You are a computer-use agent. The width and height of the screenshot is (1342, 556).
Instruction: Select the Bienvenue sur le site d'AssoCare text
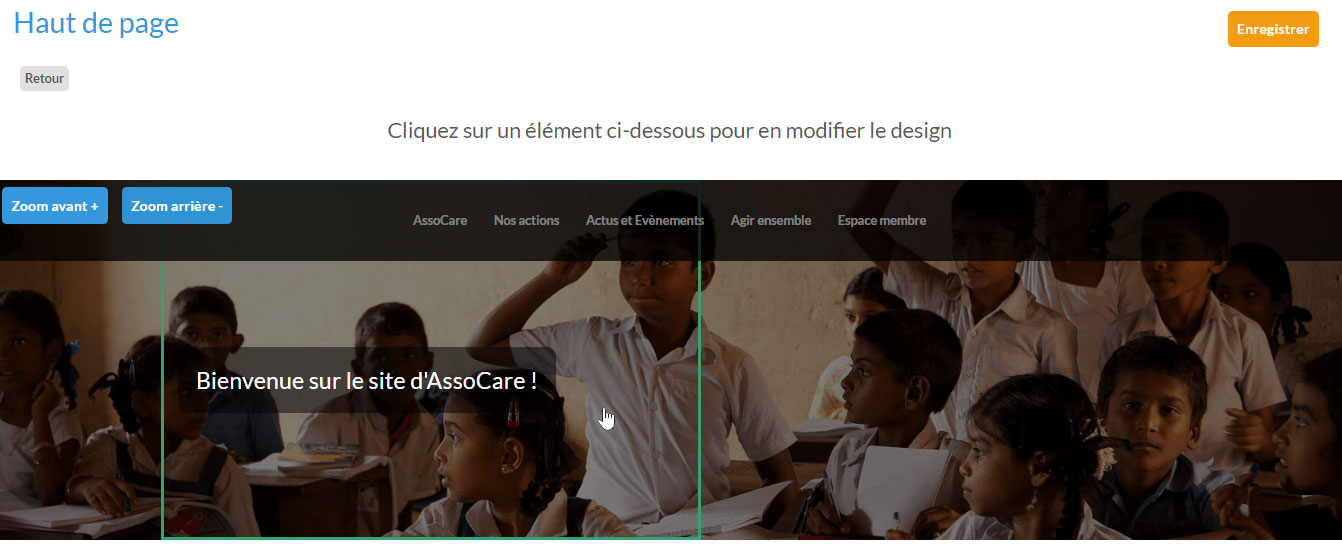click(x=366, y=380)
